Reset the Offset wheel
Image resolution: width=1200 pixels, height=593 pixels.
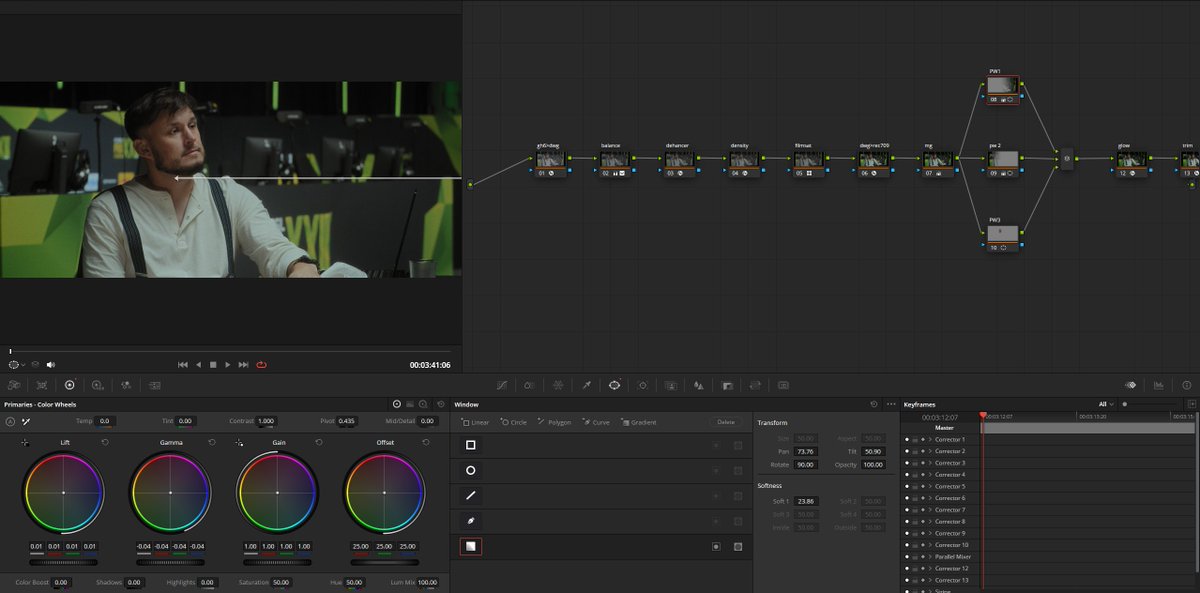click(426, 442)
